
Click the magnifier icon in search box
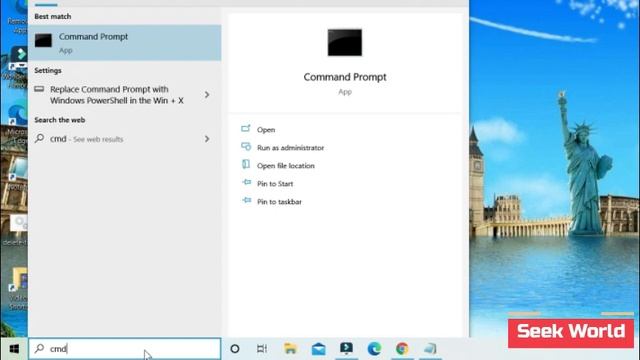pos(39,348)
